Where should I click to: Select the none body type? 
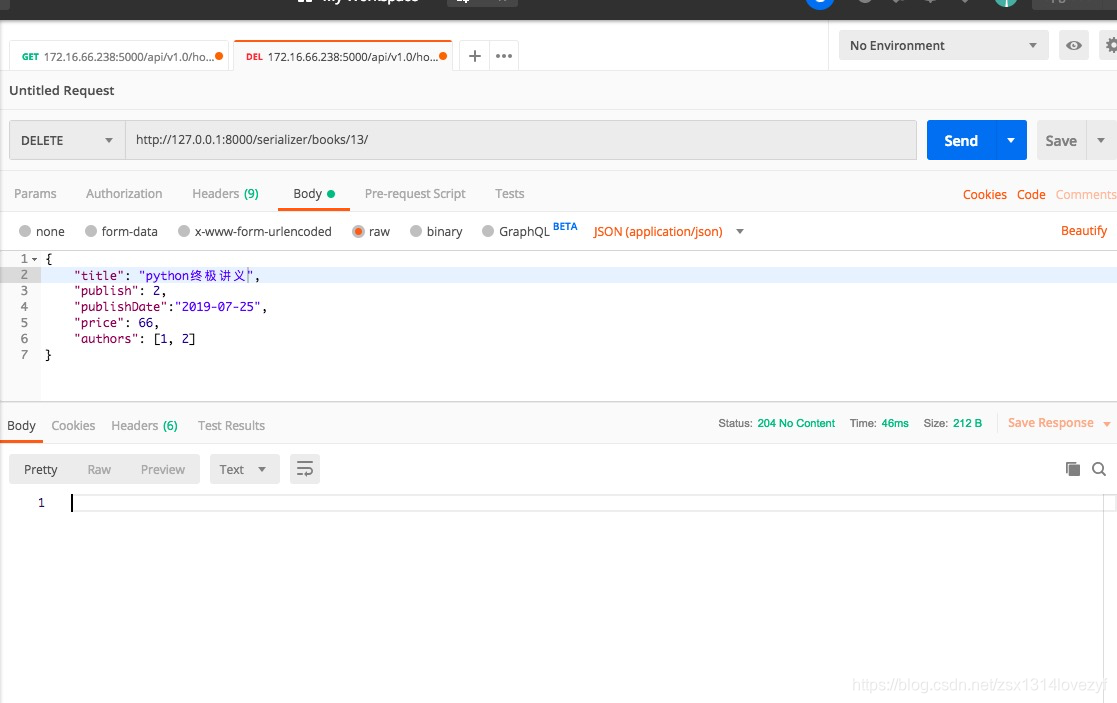42,231
